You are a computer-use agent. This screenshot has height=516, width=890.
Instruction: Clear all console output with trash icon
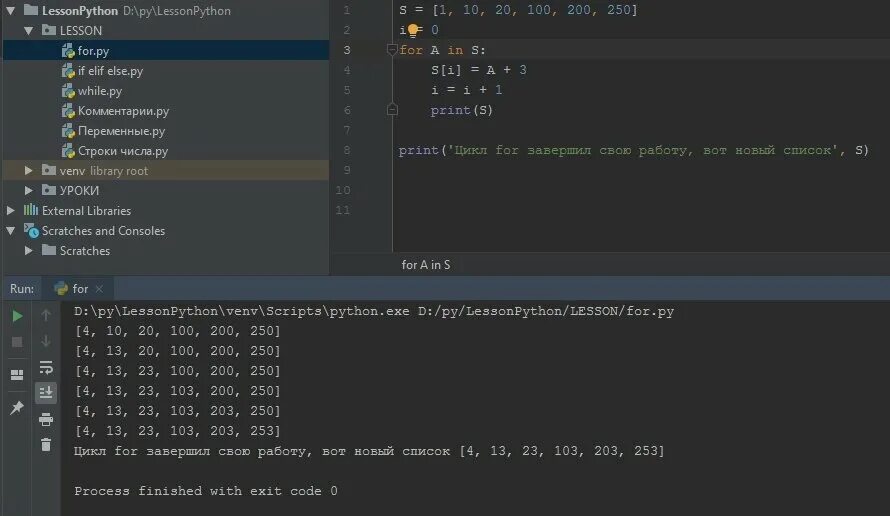pyautogui.click(x=46, y=444)
